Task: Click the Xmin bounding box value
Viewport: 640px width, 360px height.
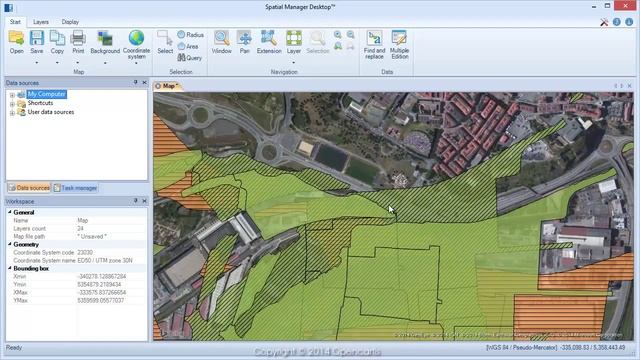Action: (102, 276)
